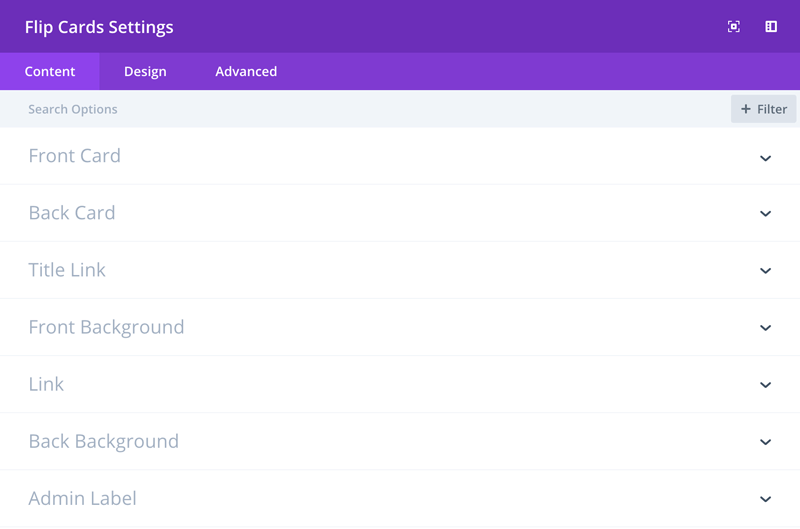Expand the Front Card section chevron
This screenshot has width=800, height=529.
[x=765, y=159]
